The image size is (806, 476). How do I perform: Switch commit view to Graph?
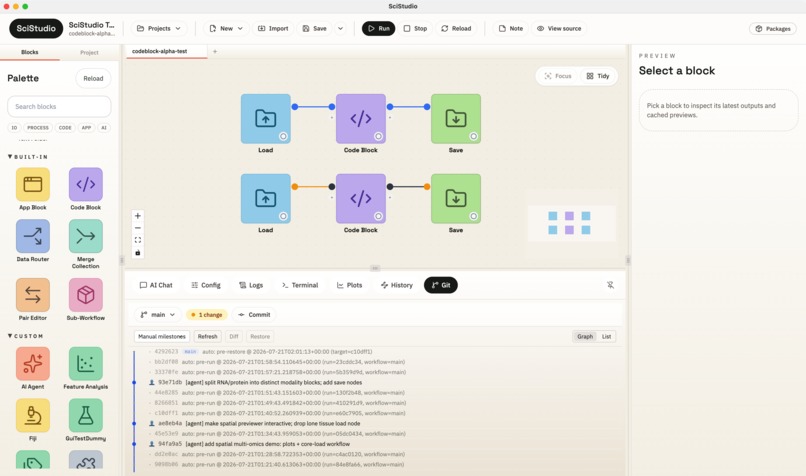click(x=585, y=336)
